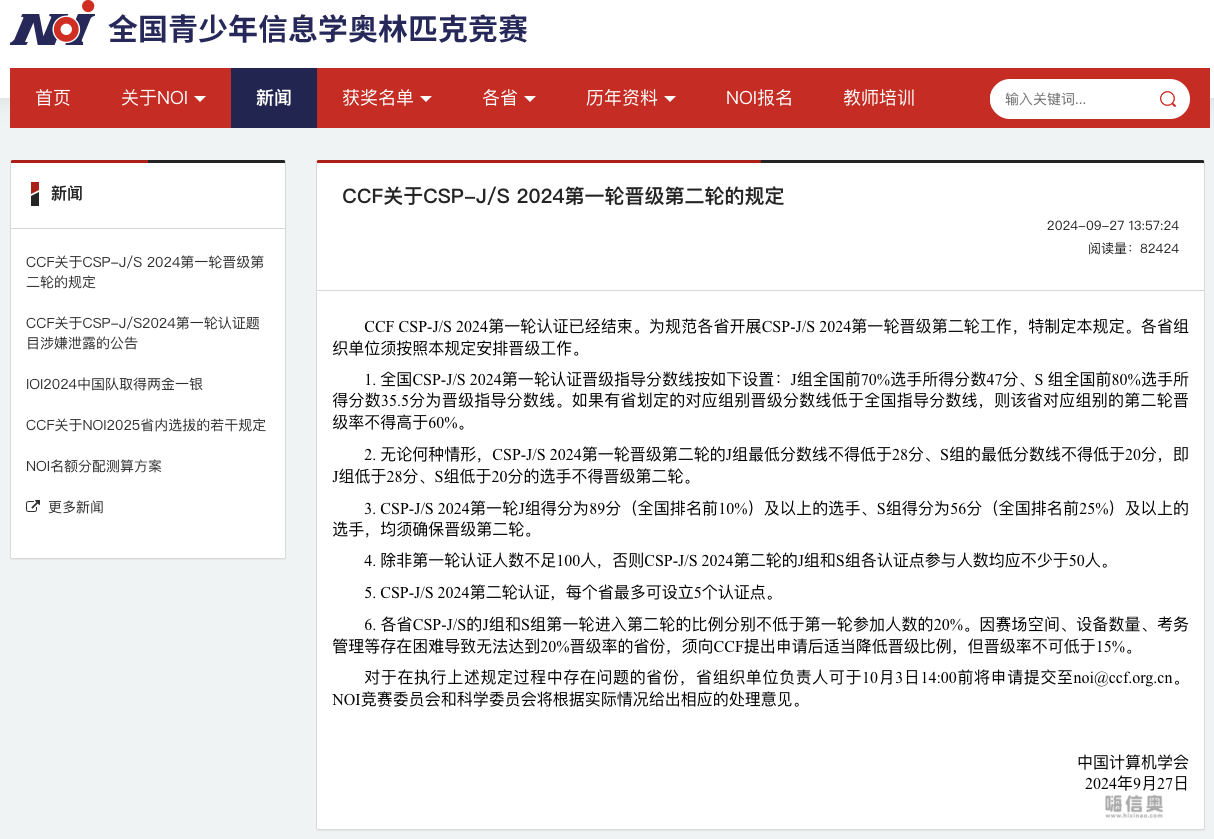Click the date 2024年9月27日 at article bottom
The image size is (1214, 839).
click(1137, 783)
